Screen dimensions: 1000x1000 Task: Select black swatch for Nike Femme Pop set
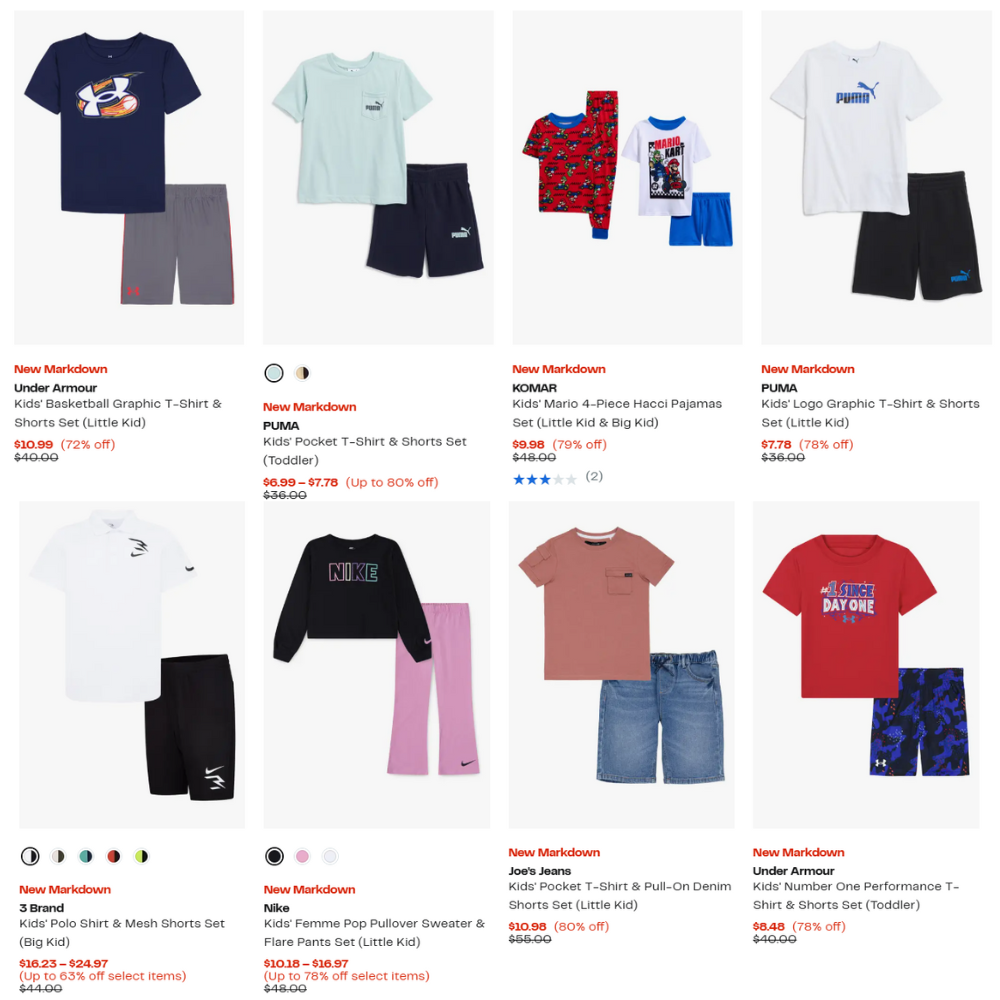click(274, 856)
